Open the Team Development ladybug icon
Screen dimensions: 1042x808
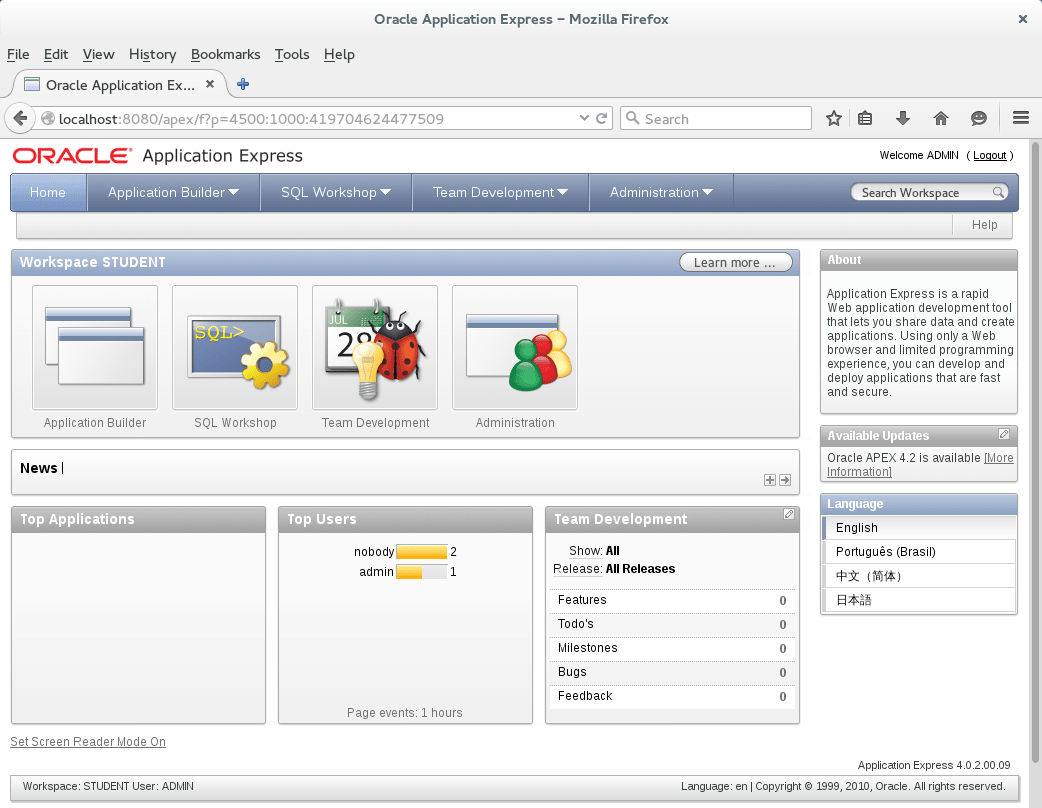[x=375, y=348]
